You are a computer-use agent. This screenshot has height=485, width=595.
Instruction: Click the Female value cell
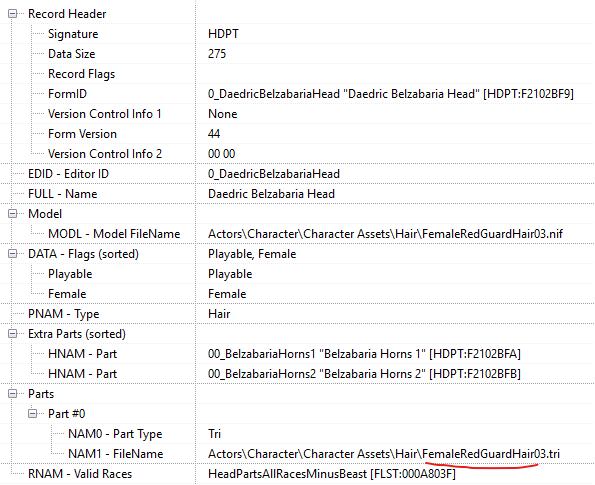[x=227, y=294]
